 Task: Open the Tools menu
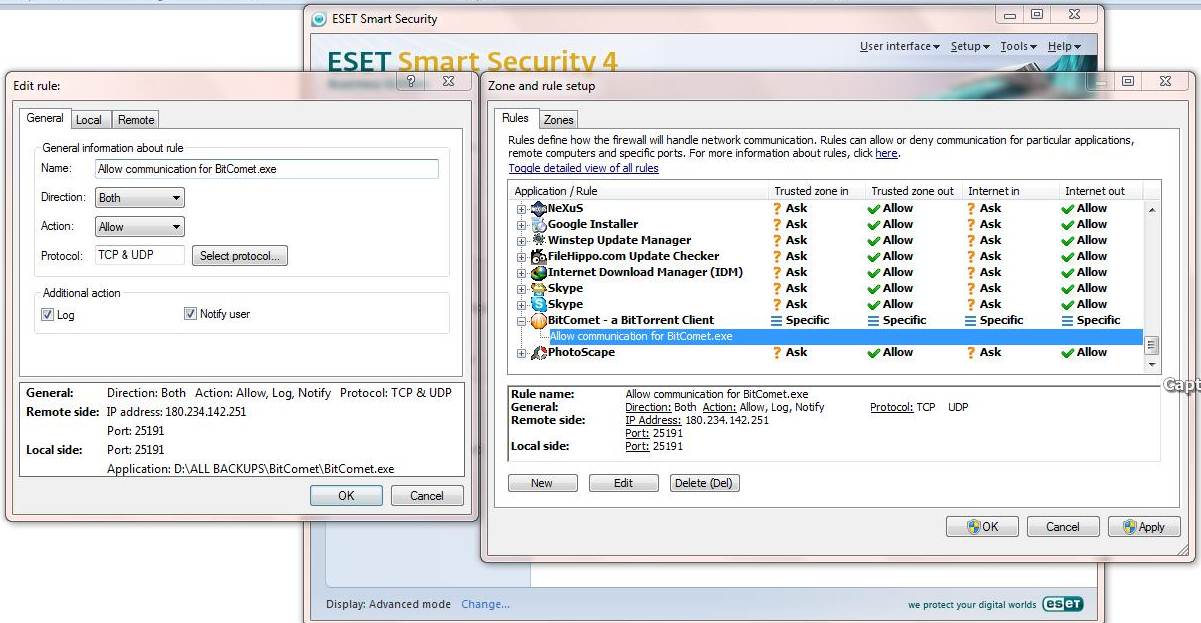[x=1018, y=46]
